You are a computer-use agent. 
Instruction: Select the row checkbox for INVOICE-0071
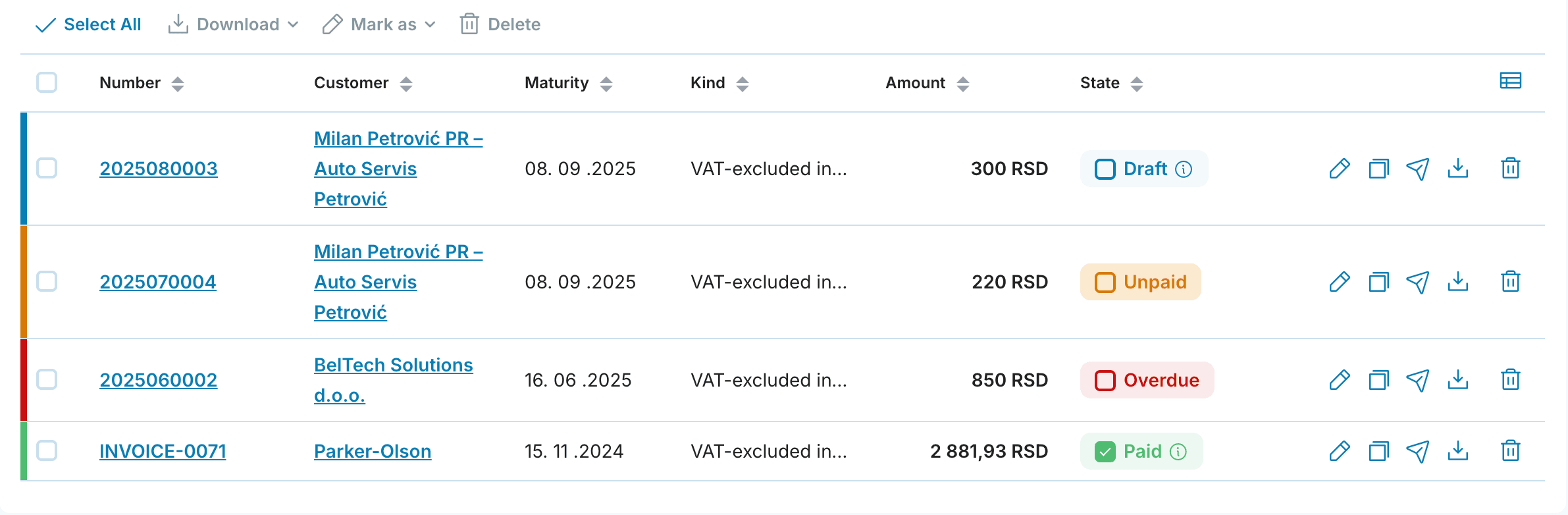[47, 451]
